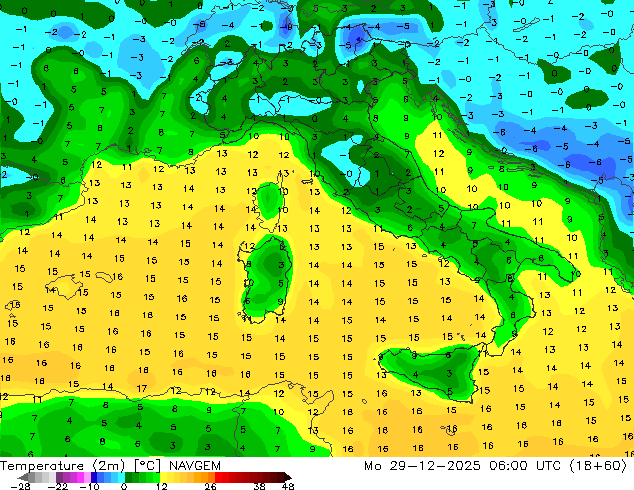Click the "-10" legend label
This screenshot has height=490, width=634.
[x=89, y=486]
